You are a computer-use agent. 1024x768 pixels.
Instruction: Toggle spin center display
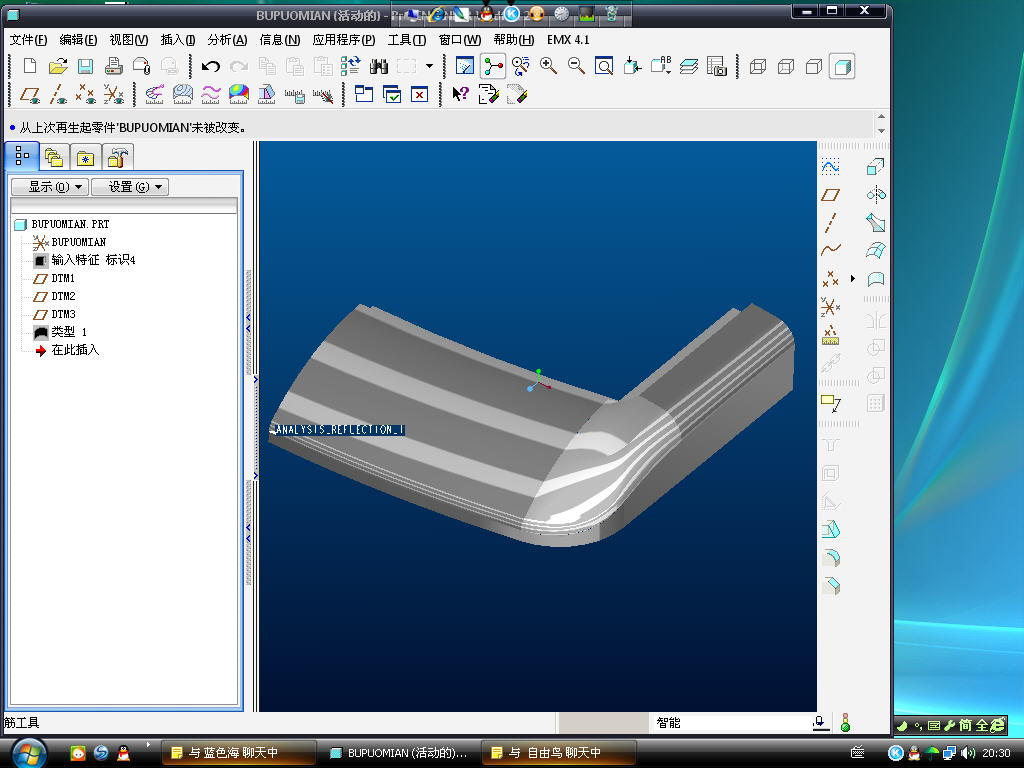(x=492, y=66)
